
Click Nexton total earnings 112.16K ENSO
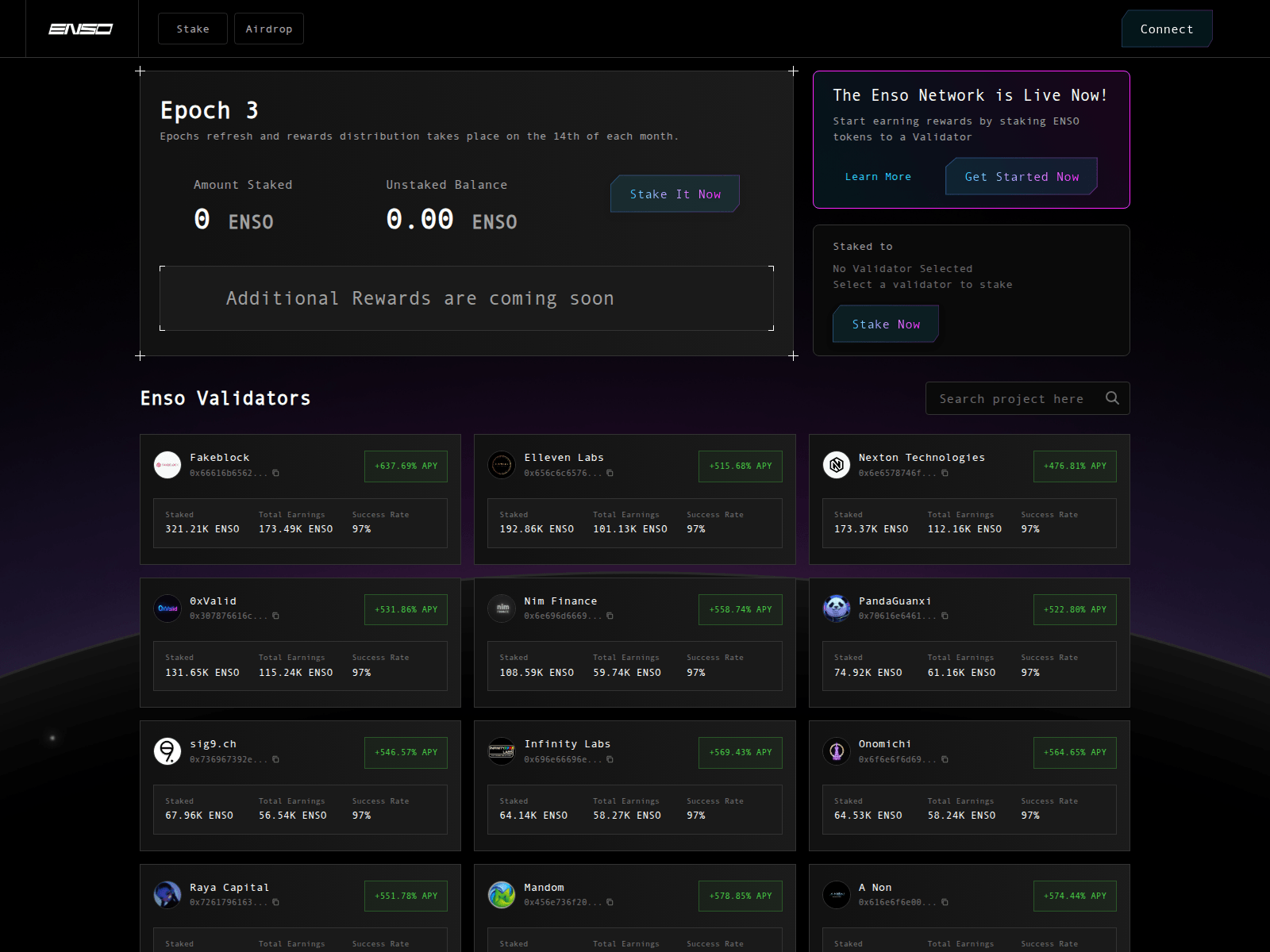964,529
